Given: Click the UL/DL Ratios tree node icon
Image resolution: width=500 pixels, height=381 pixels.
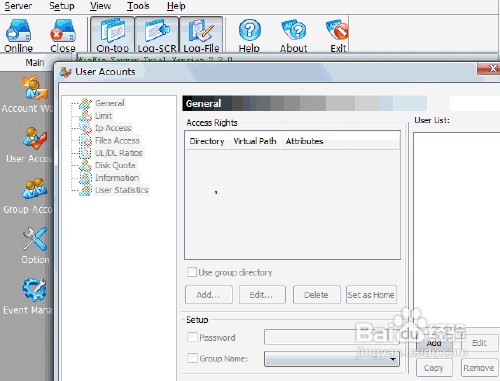Looking at the screenshot, I should click(86, 153).
